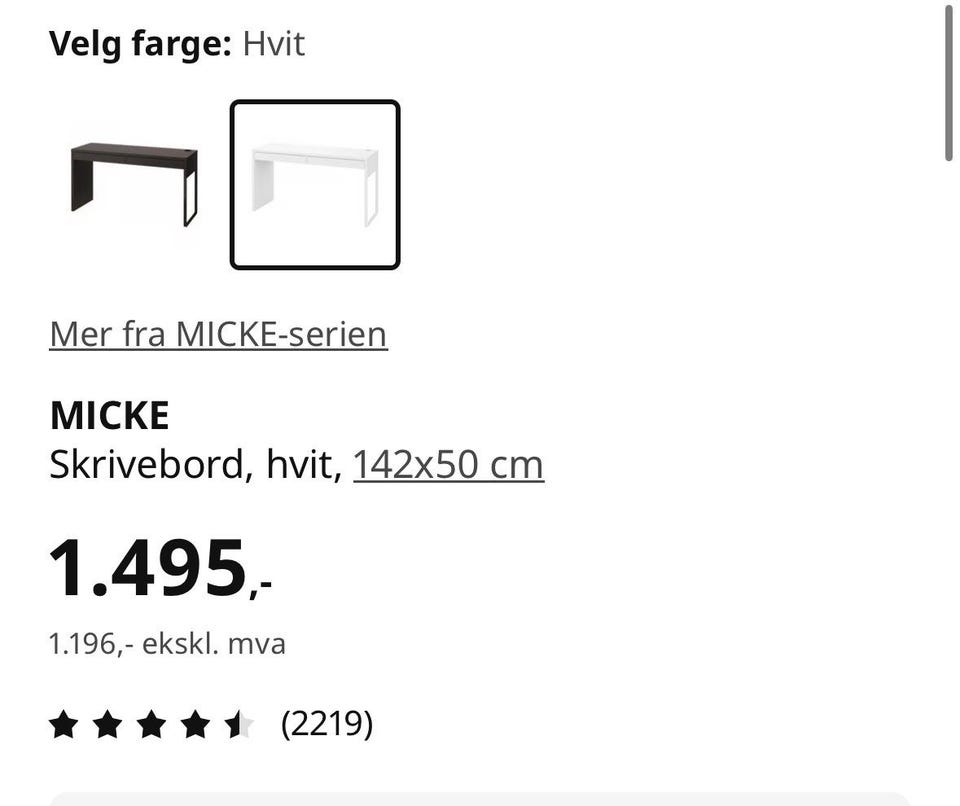The height and width of the screenshot is (806, 960).
Task: Select the black-brown MICKE desk color
Action: [x=134, y=184]
